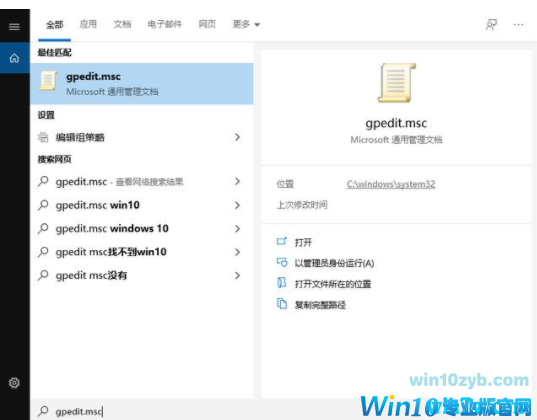The image size is (537, 420).
Task: Click the run as administrator shield icon
Action: (282, 262)
